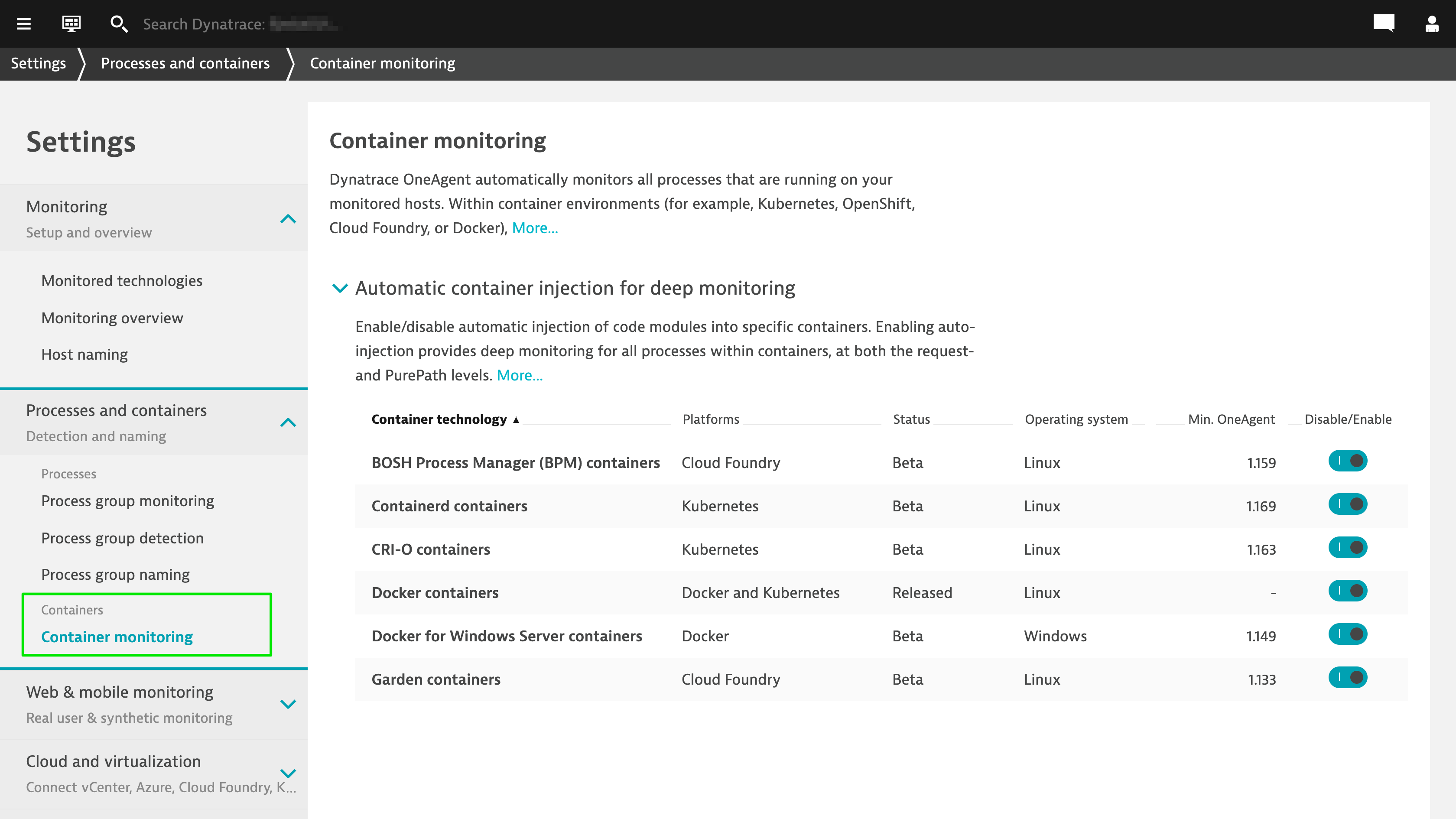1456x819 pixels.
Task: Toggle Docker for Windows Server containers
Action: [x=1348, y=634]
